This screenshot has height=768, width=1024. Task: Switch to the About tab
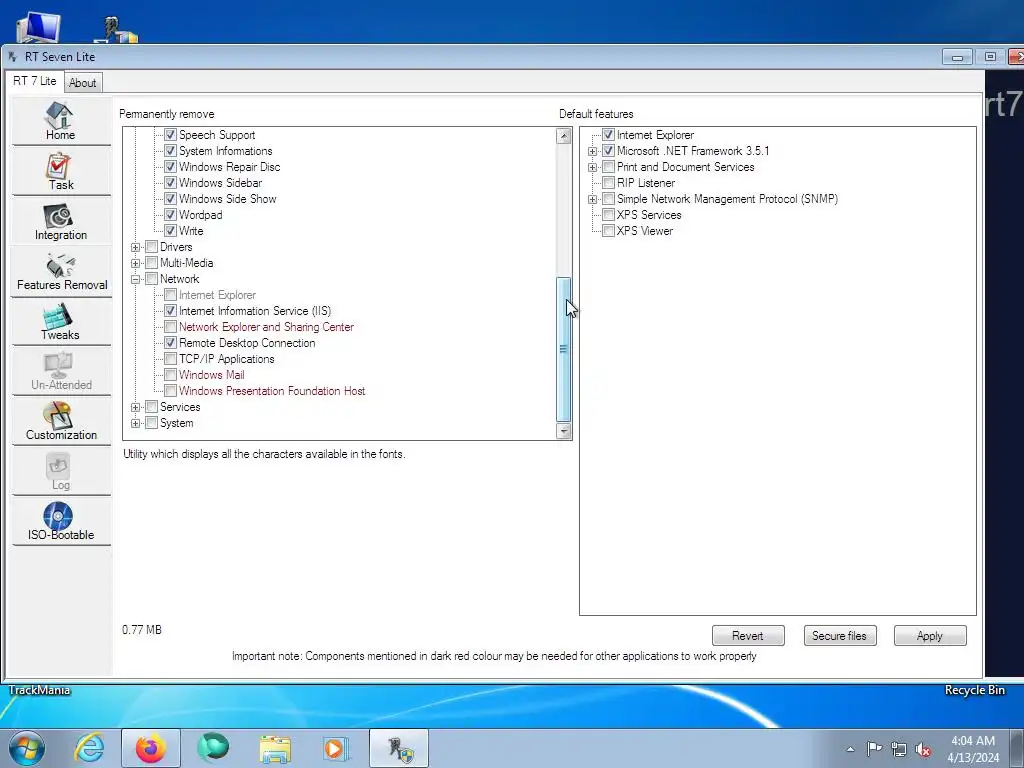coord(82,83)
